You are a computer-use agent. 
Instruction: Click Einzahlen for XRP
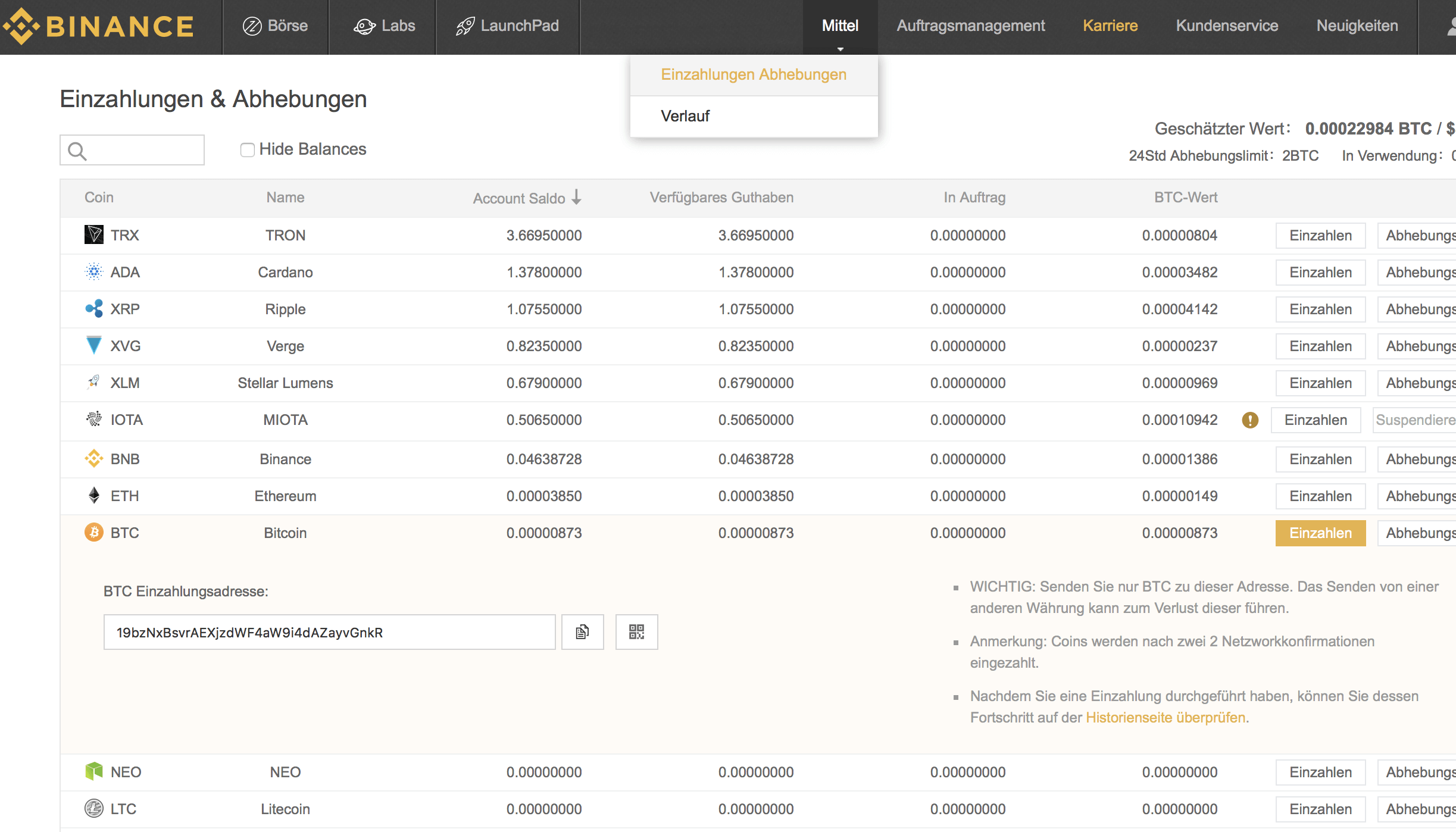(1320, 309)
